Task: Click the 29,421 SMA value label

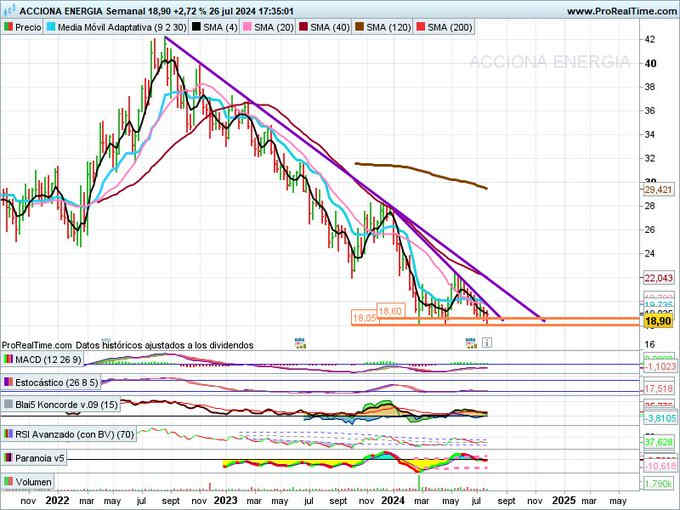Action: point(658,190)
